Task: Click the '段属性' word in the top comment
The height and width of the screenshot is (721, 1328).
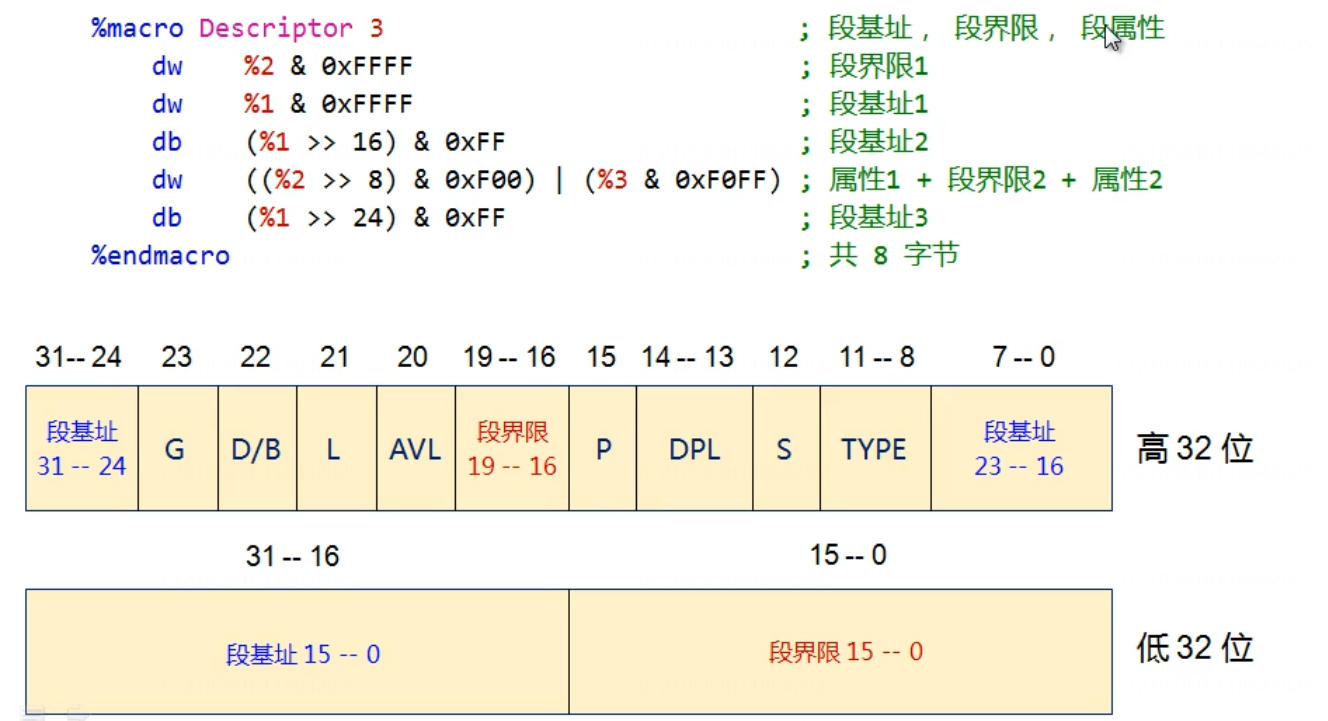Action: tap(1123, 28)
